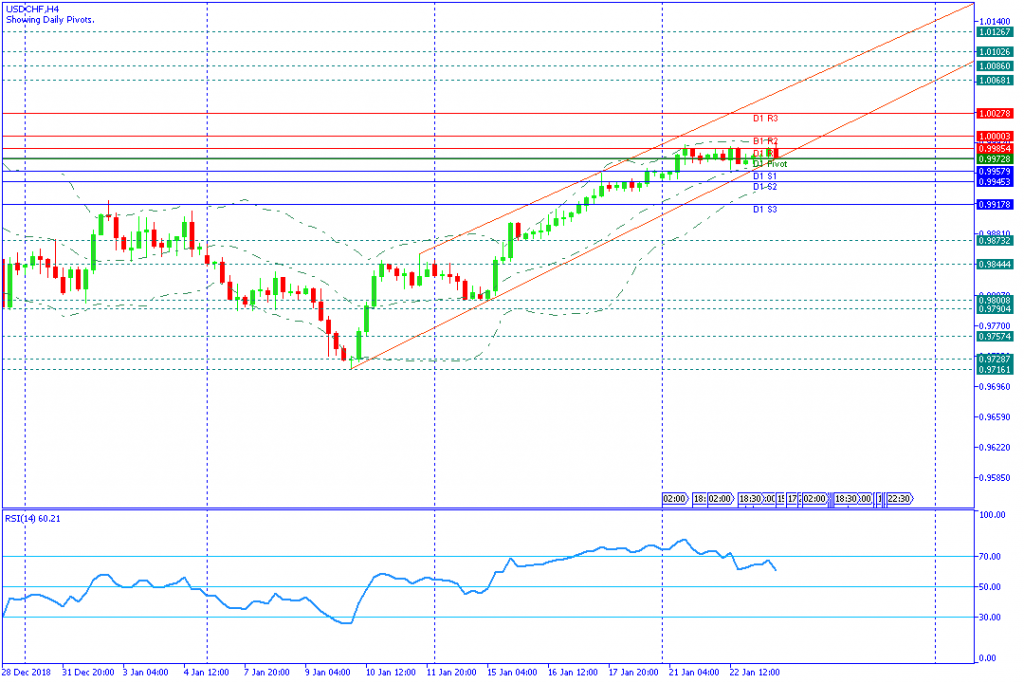Screen dimensions: 1024x683
Task: Click the teal 1.01267 price tag
Action: pyautogui.click(x=995, y=32)
